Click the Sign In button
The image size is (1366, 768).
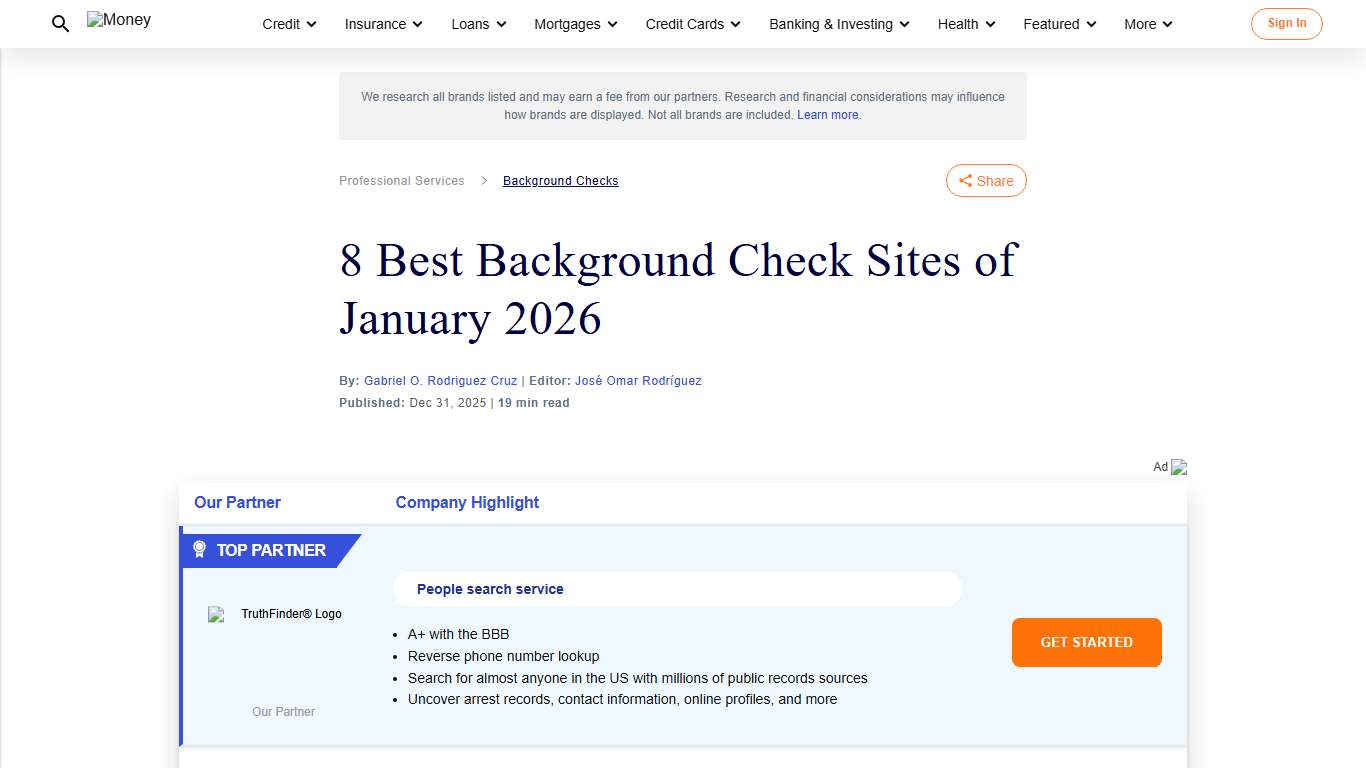[1286, 23]
